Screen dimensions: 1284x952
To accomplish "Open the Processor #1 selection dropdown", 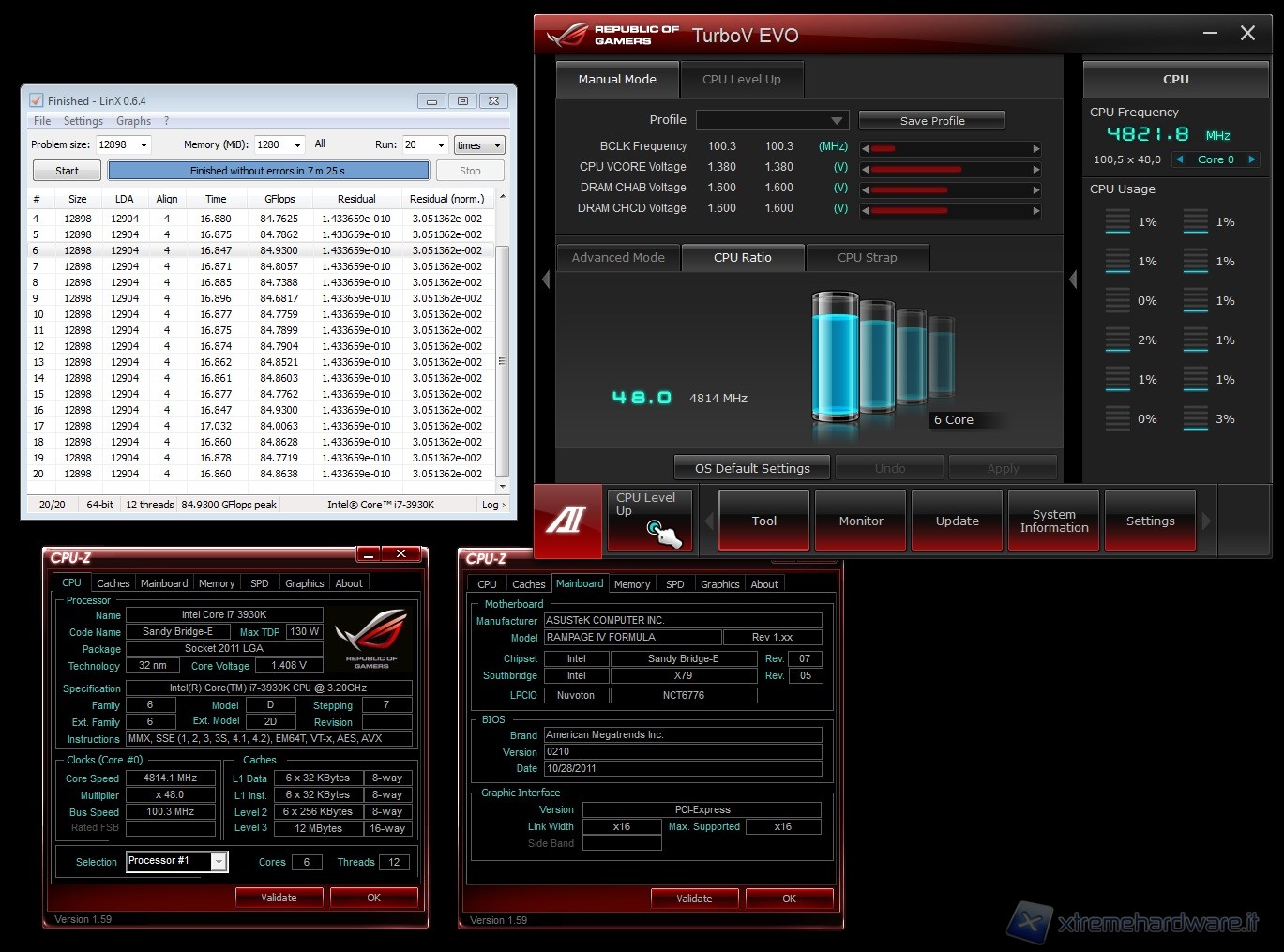I will (219, 861).
